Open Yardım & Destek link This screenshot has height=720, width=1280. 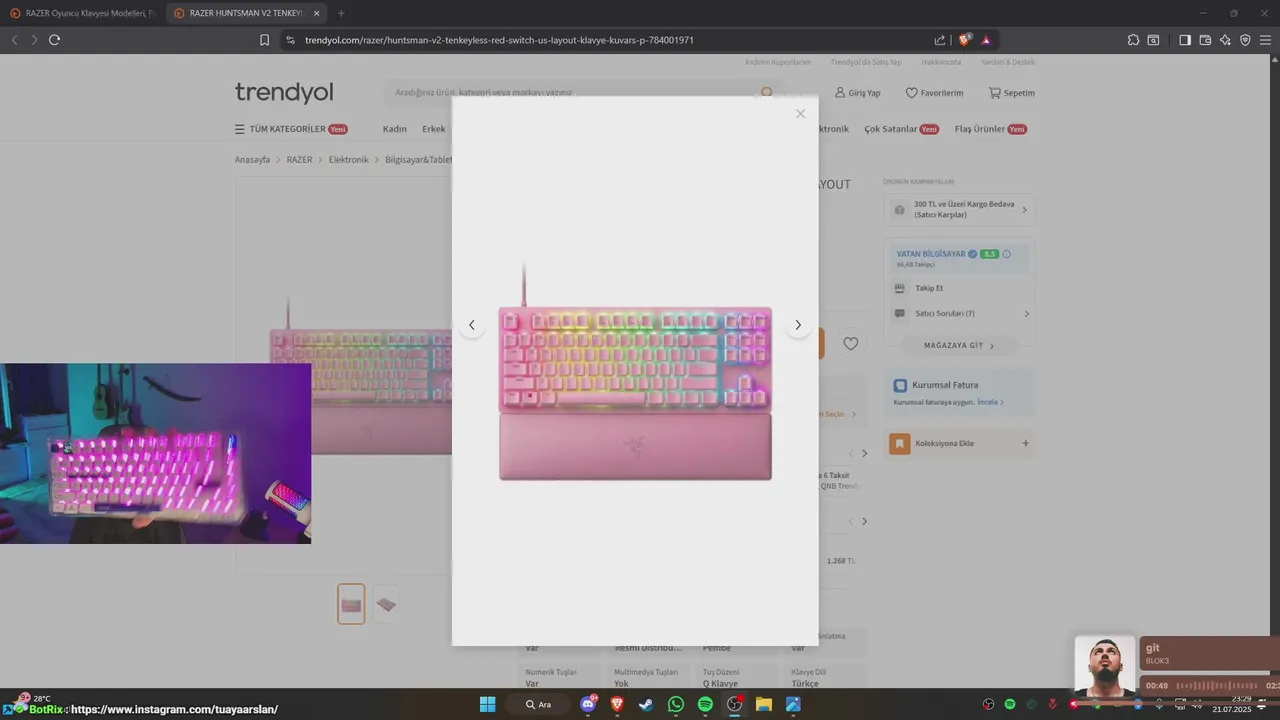[x=1008, y=62]
